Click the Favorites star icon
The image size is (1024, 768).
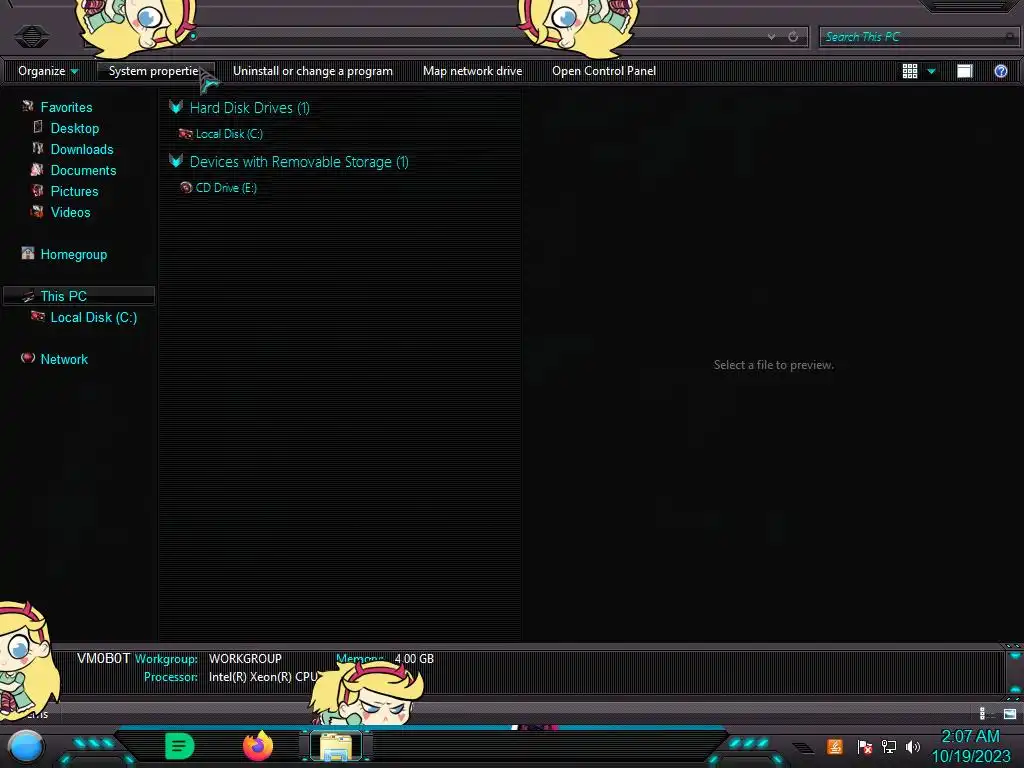pos(27,106)
